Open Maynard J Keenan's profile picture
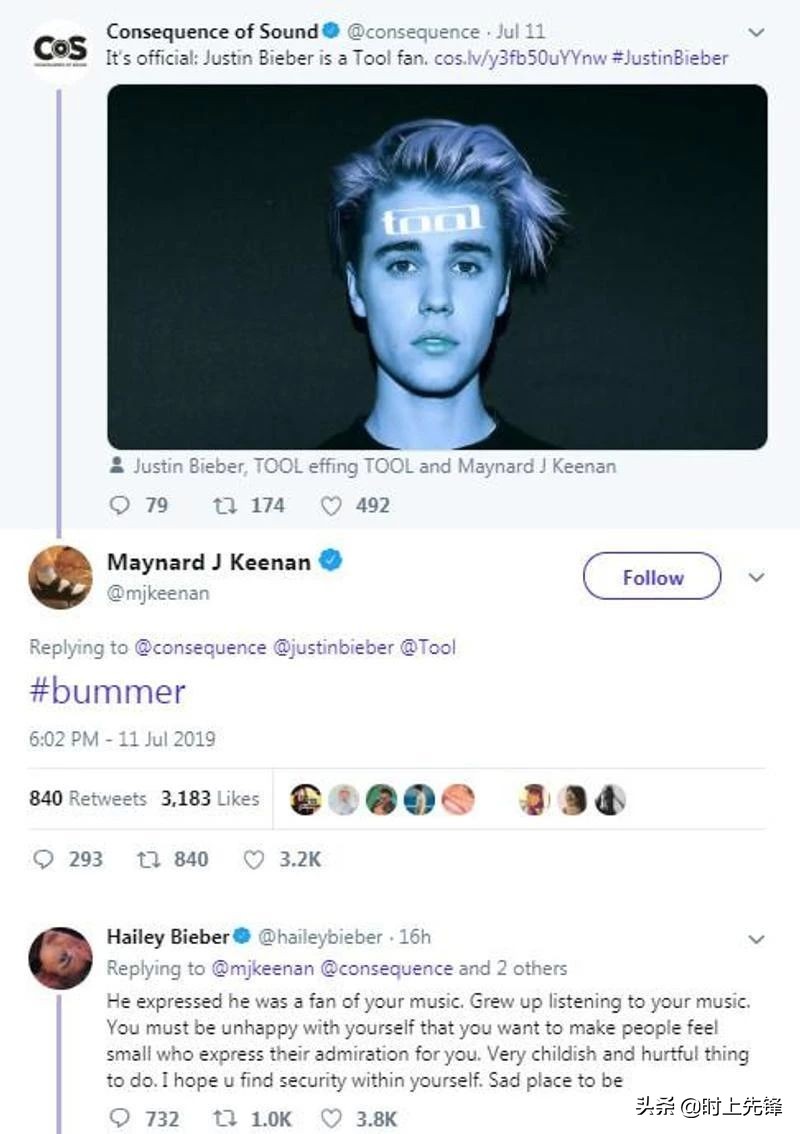The width and height of the screenshot is (800, 1134). [60, 578]
